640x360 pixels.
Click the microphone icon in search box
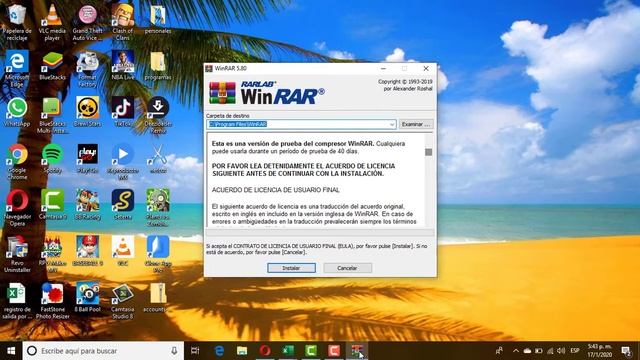(174, 351)
